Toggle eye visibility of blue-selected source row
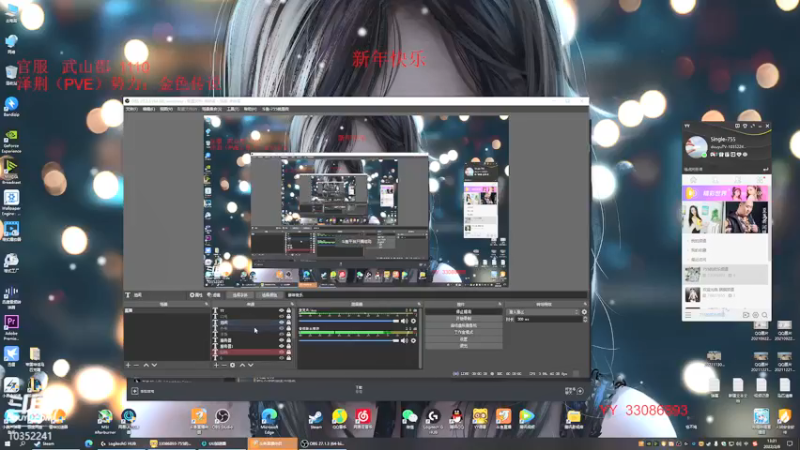Image resolution: width=800 pixels, height=450 pixels. pos(281,323)
